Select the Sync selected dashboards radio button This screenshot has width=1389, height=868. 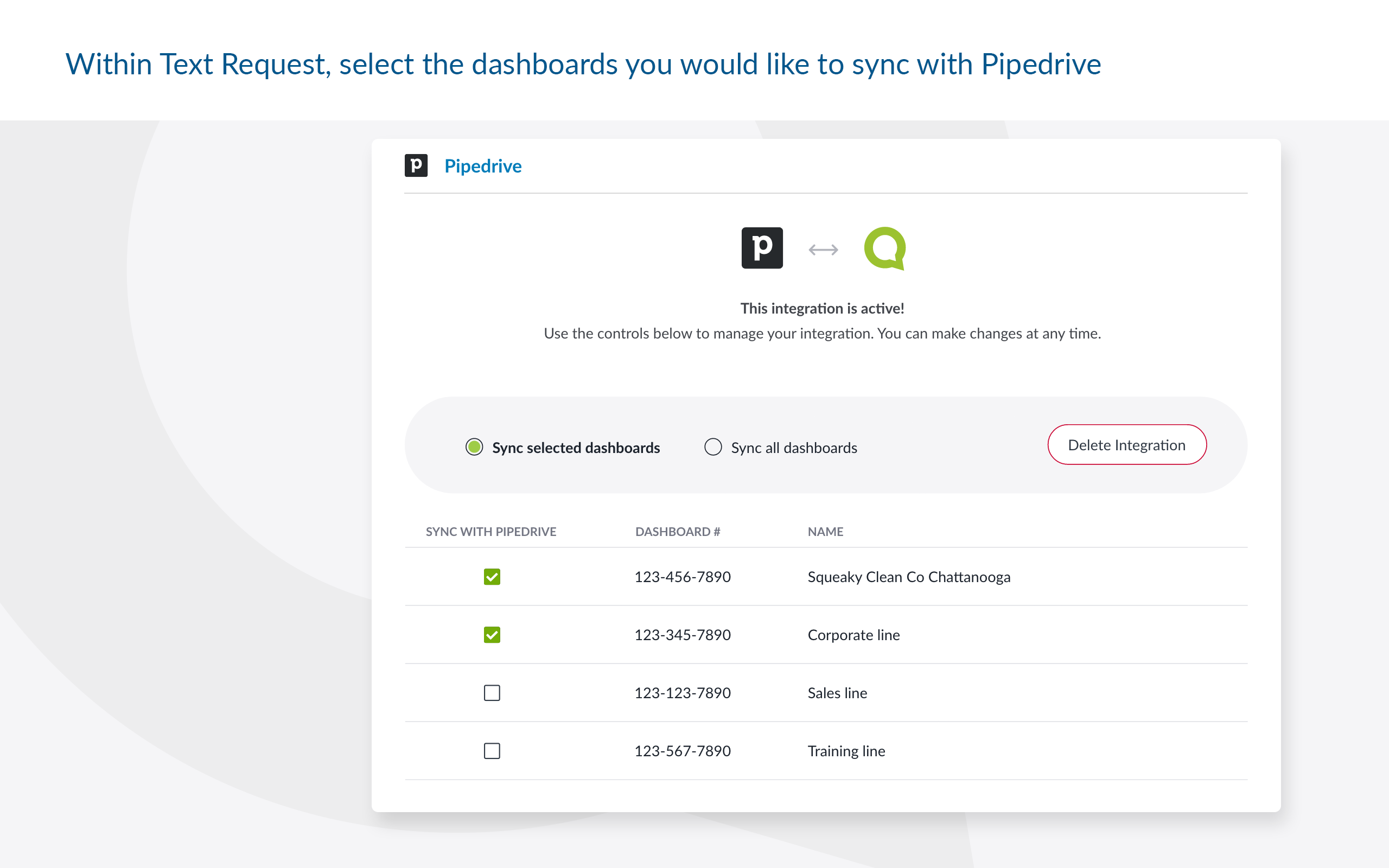pyautogui.click(x=474, y=446)
